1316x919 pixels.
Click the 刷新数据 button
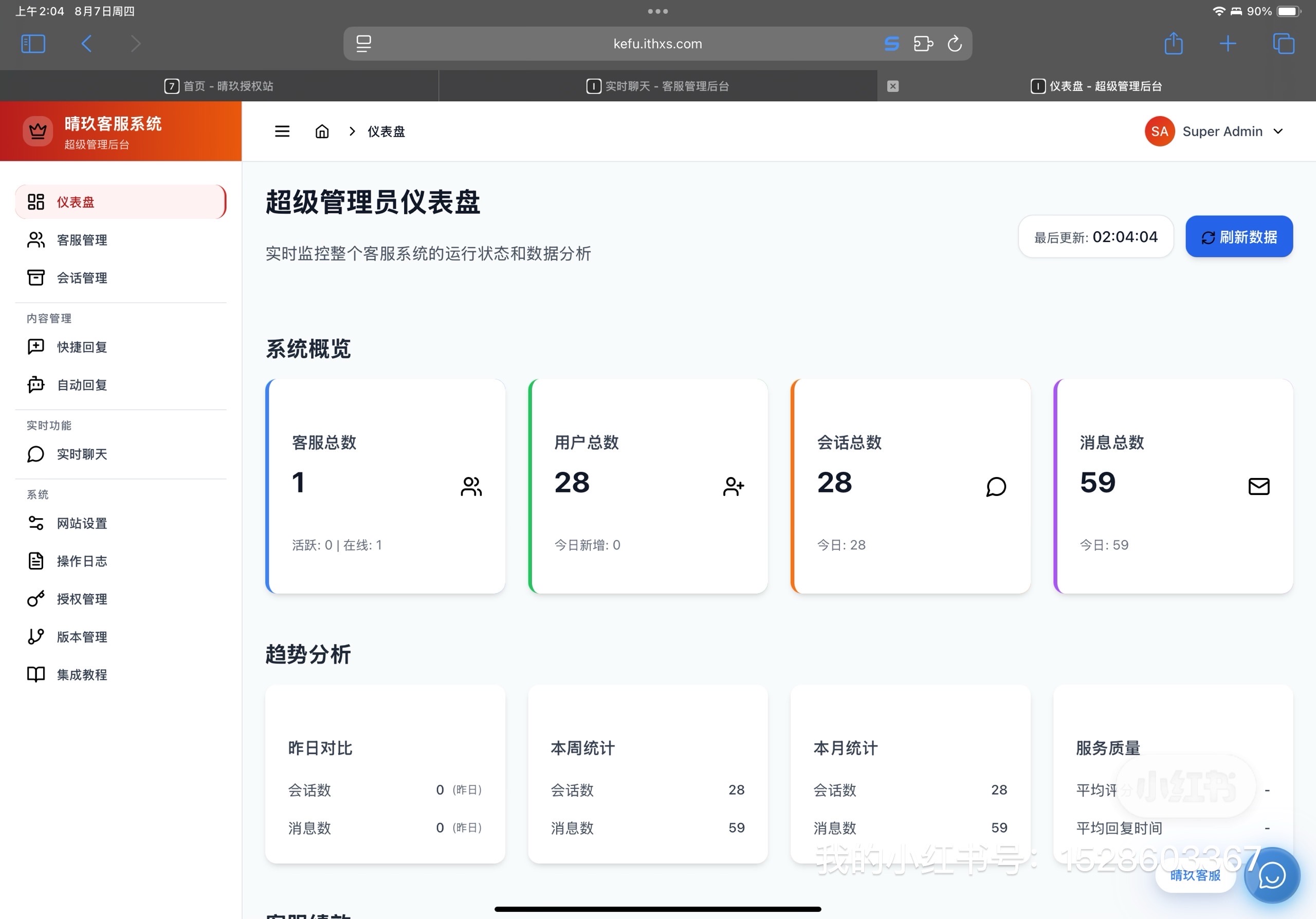[1238, 236]
